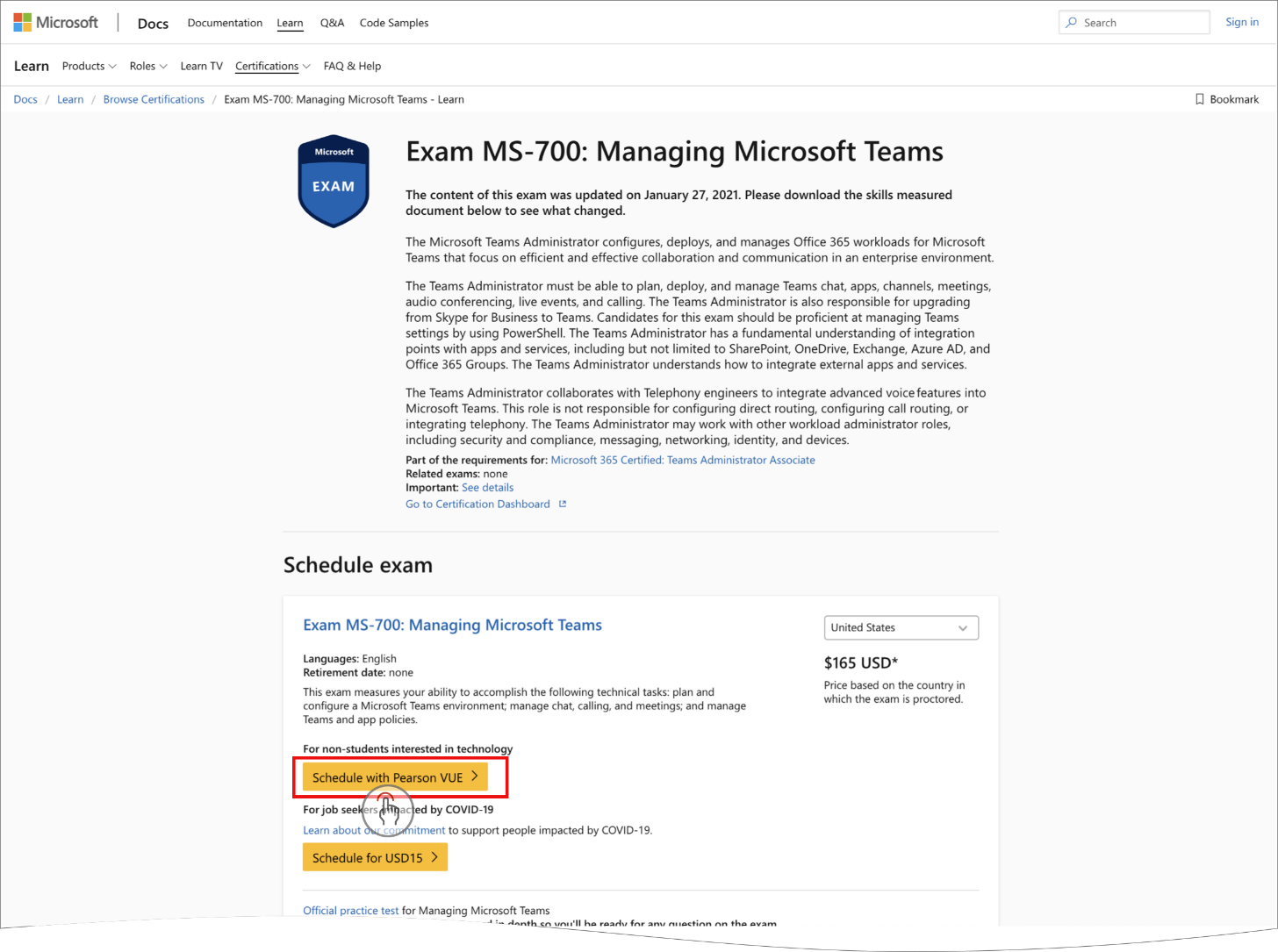This screenshot has width=1278, height=952.
Task: Expand the Roles dropdown
Action: click(x=148, y=66)
